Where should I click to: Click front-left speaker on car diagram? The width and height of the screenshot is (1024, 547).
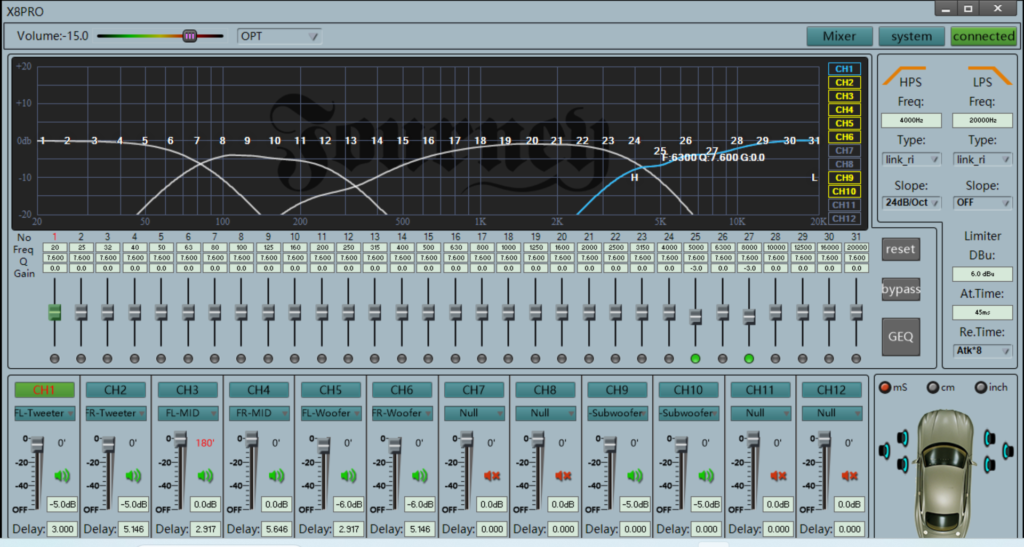pyautogui.click(x=903, y=438)
